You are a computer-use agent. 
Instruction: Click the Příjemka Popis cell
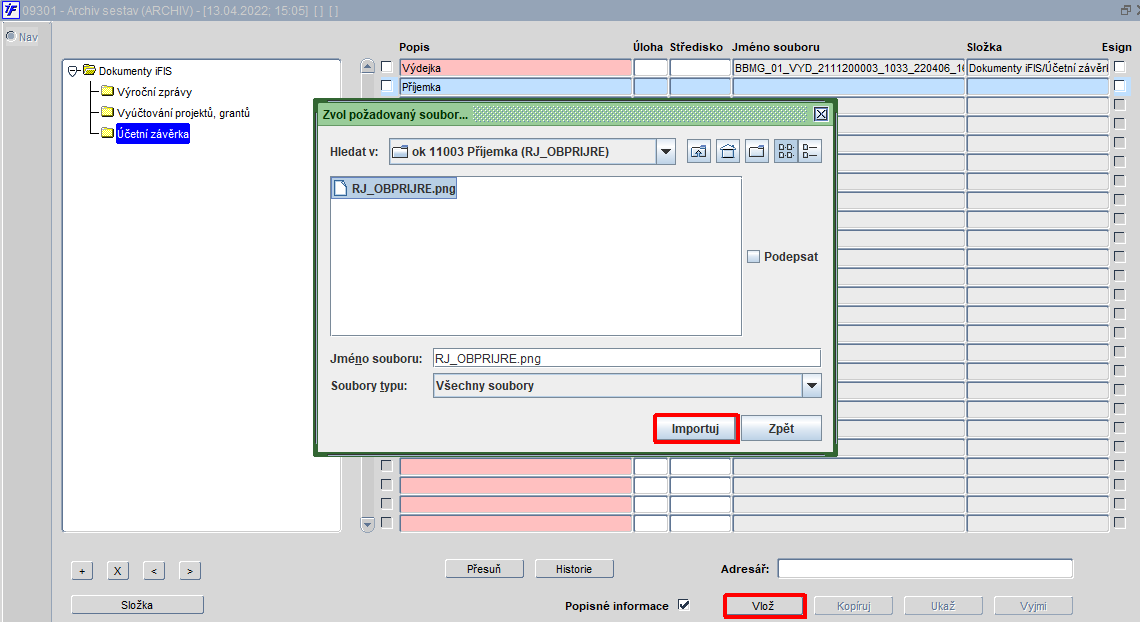(x=515, y=86)
